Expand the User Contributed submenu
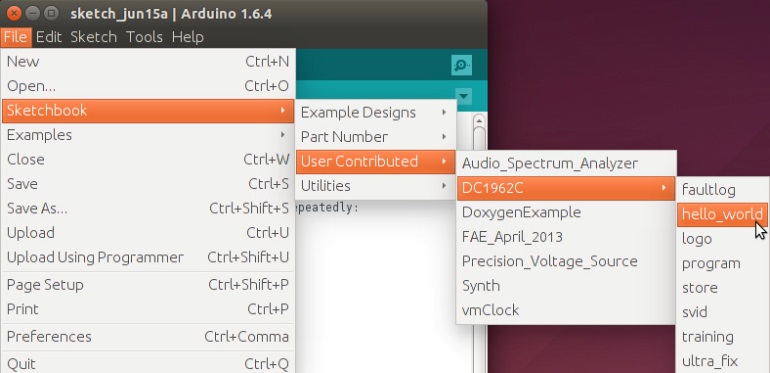This screenshot has width=770, height=373. [x=376, y=161]
